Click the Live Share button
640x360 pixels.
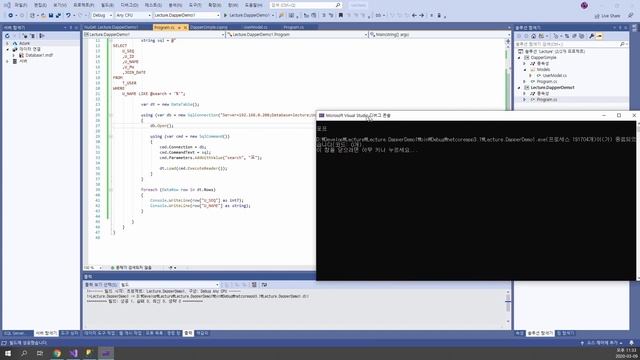(607, 16)
